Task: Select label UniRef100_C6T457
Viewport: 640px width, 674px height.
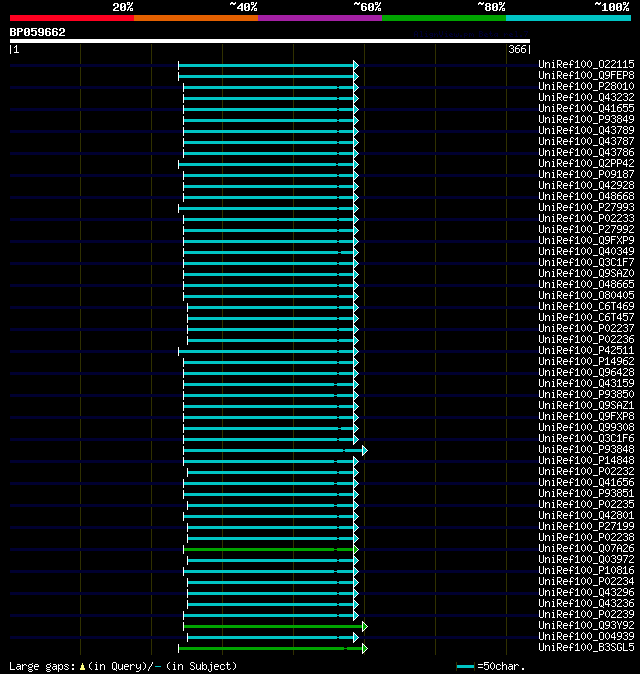Action: pyautogui.click(x=586, y=318)
